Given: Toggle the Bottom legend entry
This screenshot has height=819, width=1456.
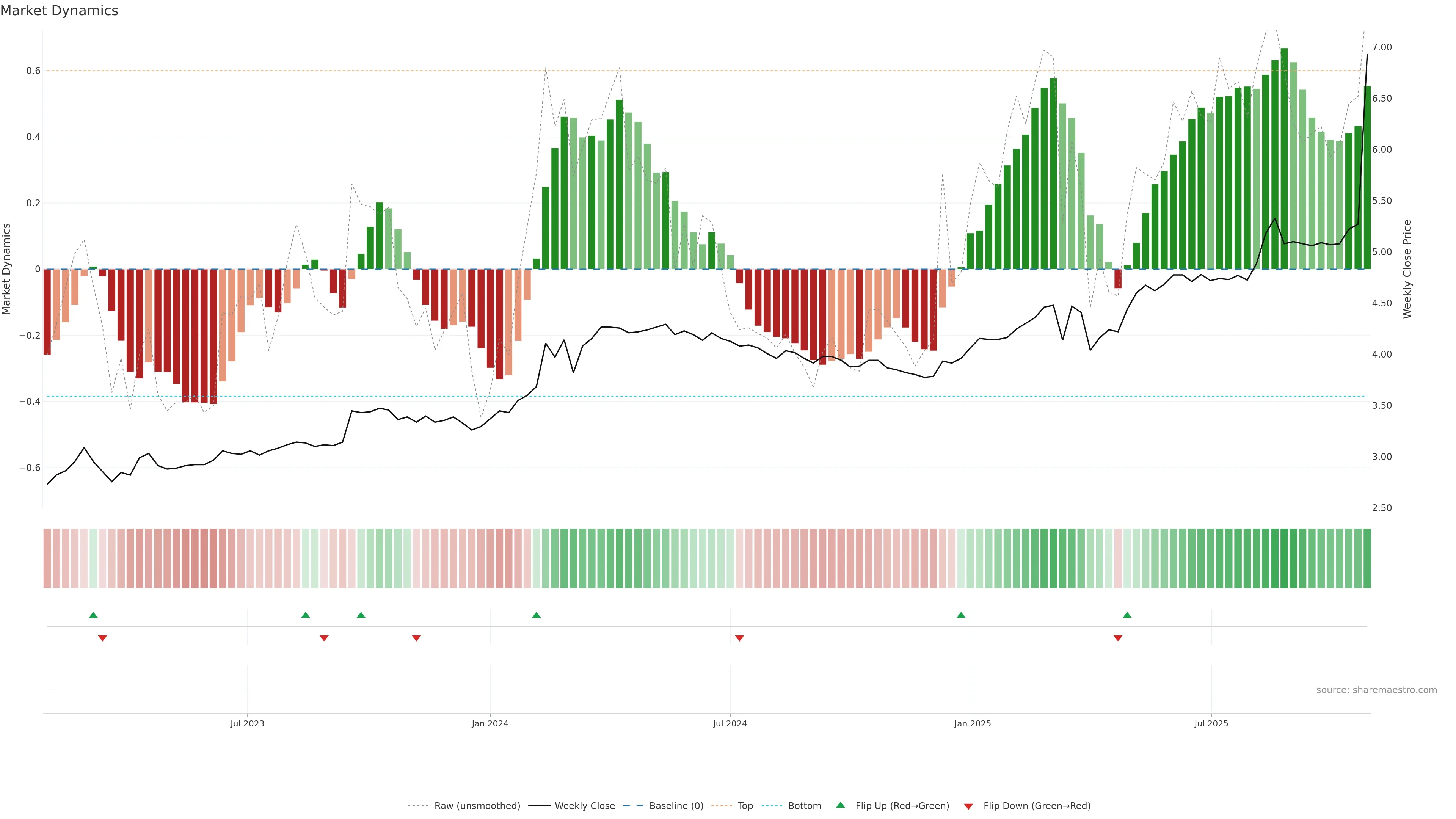Looking at the screenshot, I should point(804,806).
